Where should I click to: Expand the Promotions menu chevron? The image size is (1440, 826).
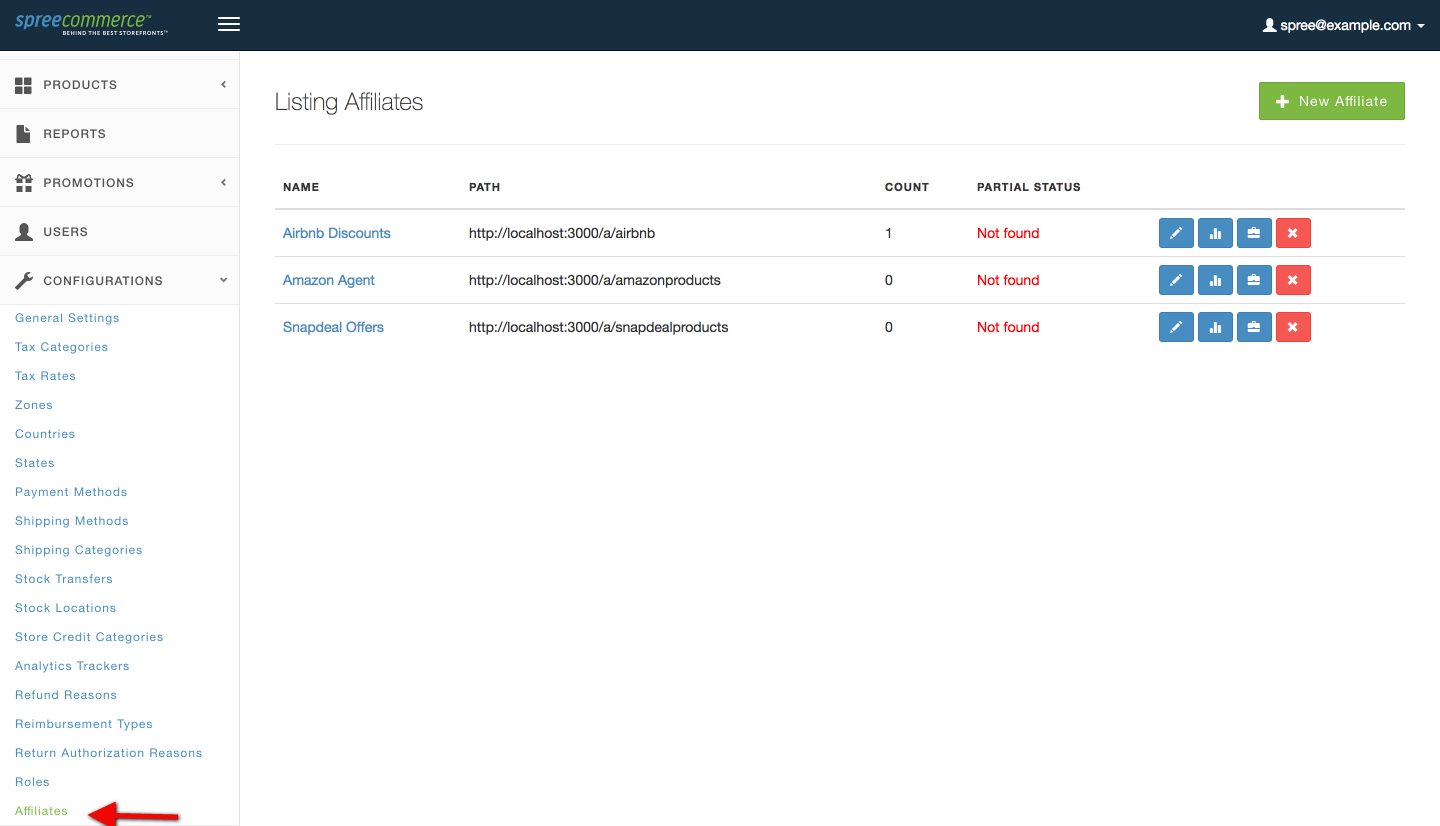223,183
